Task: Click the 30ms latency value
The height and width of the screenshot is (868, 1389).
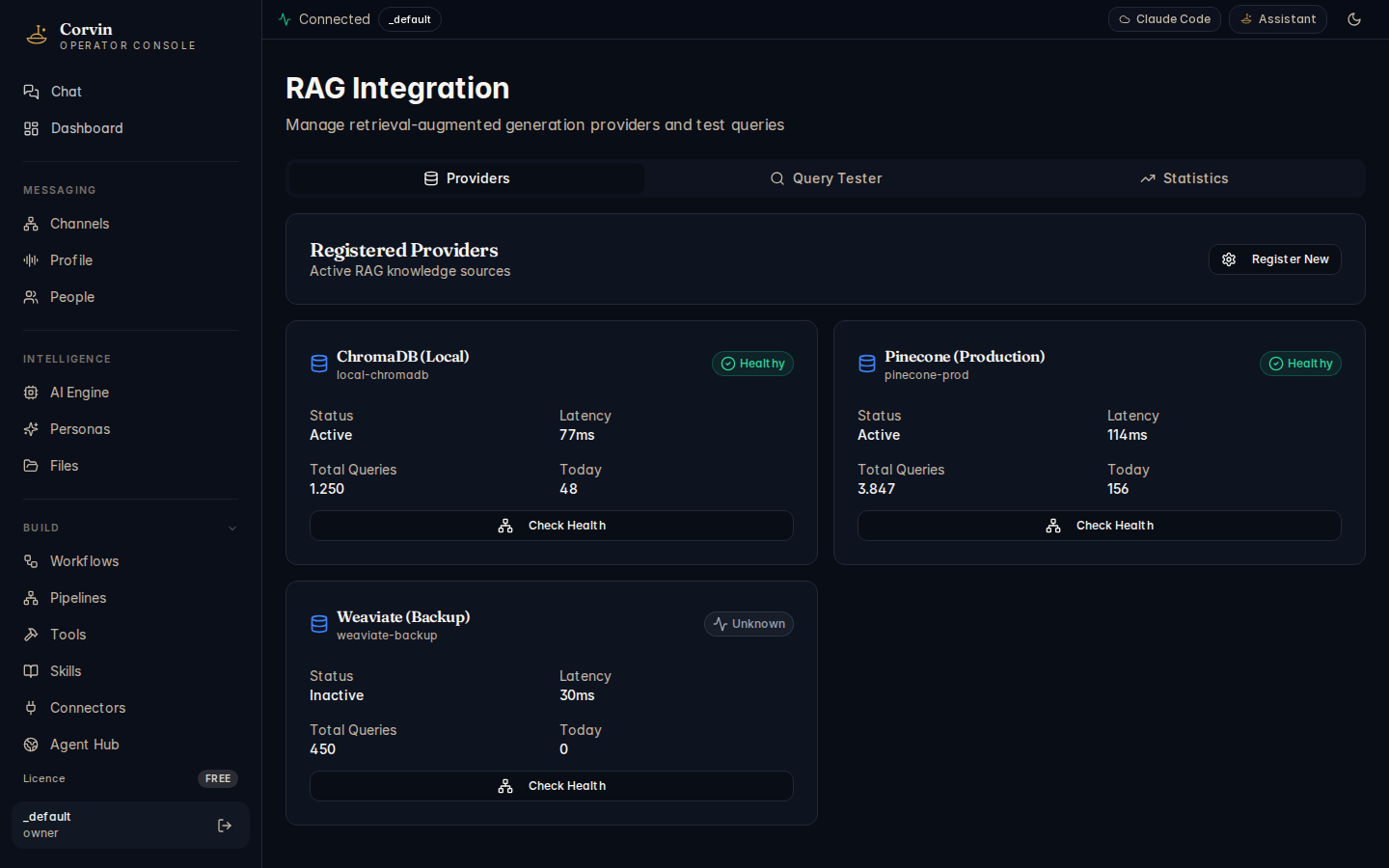Action: (577, 695)
